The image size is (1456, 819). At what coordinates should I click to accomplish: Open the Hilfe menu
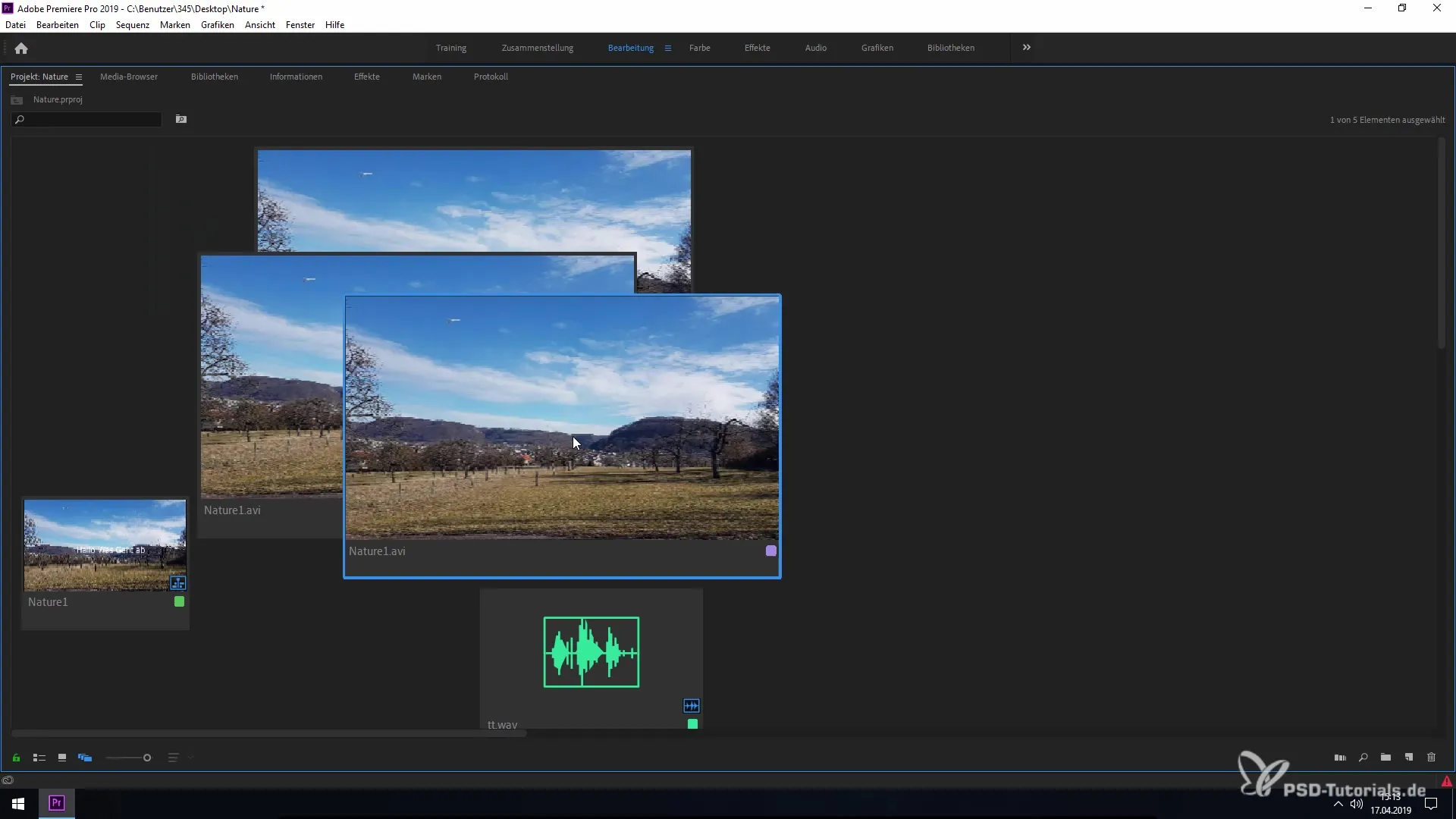coord(335,25)
